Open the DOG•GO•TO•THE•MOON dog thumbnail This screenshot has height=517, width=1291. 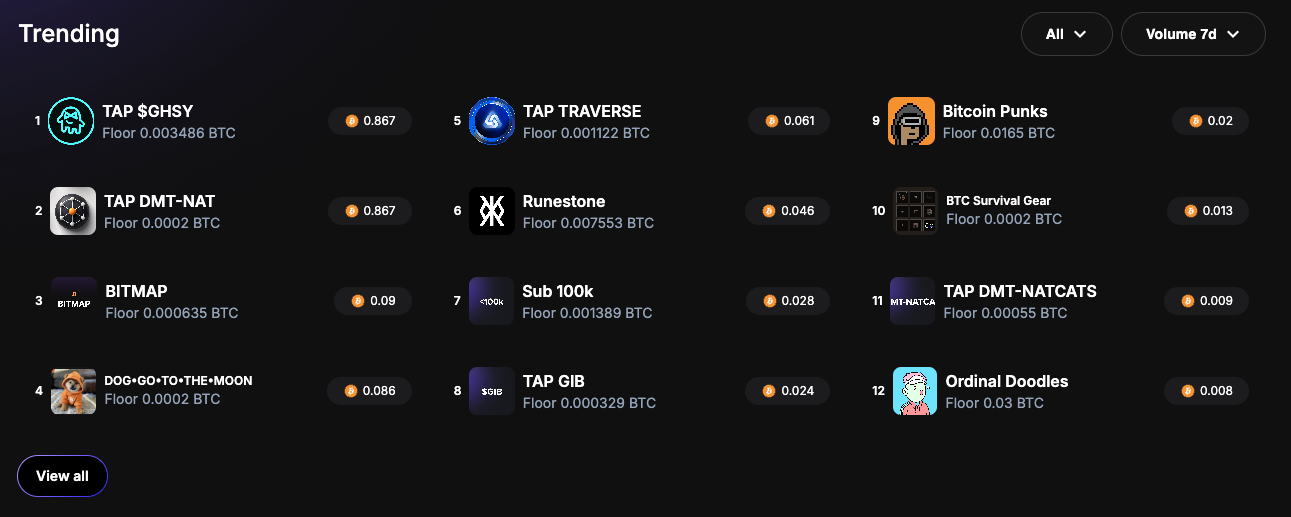(x=74, y=391)
